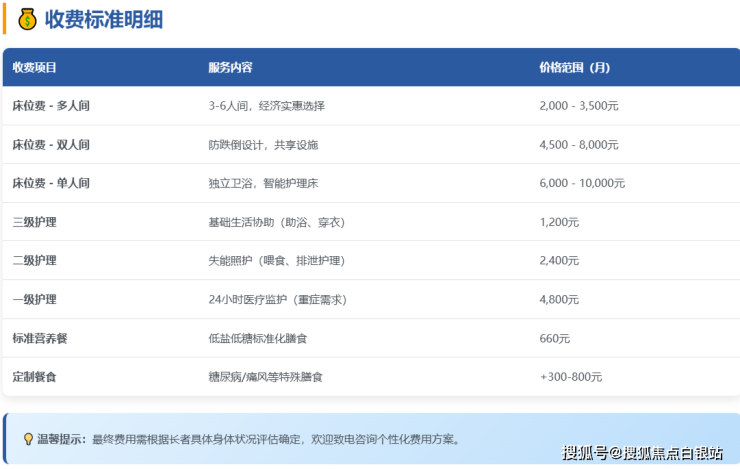This screenshot has height=469, width=740.
Task: Click the 温馨提示 bold label
Action: pos(62,439)
